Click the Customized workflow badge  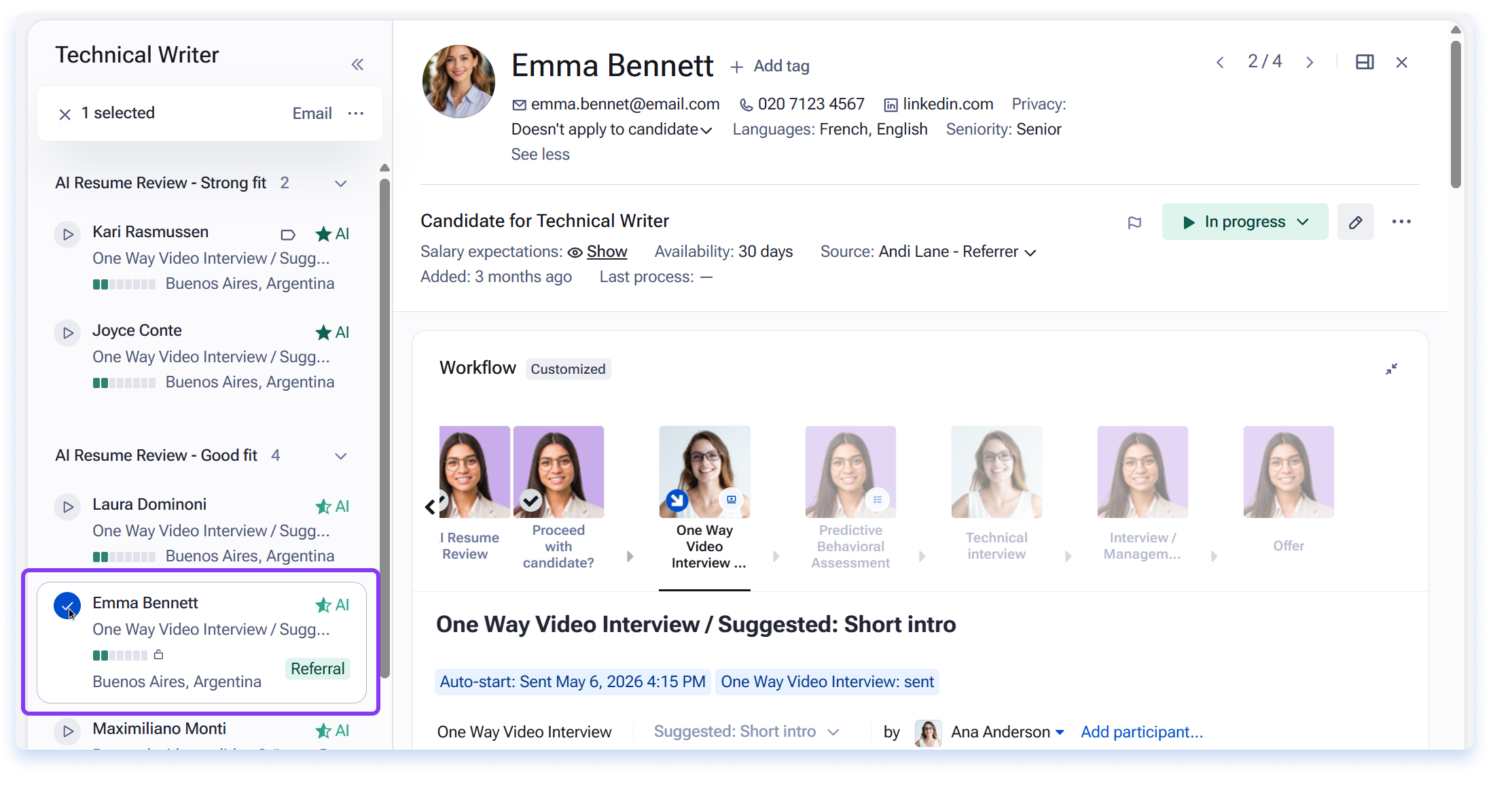(x=568, y=369)
